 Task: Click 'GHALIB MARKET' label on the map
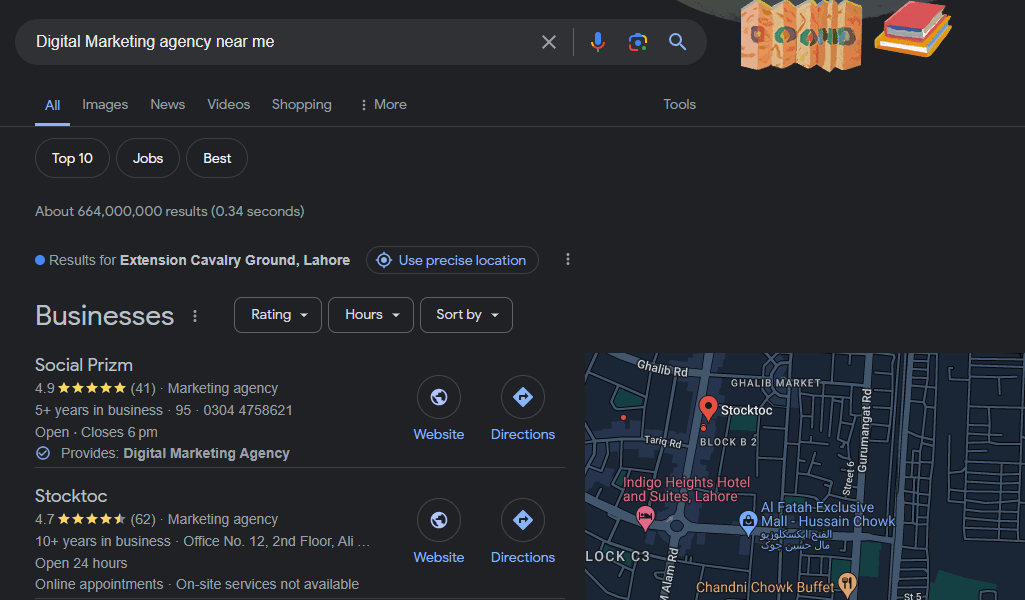[x=775, y=383]
